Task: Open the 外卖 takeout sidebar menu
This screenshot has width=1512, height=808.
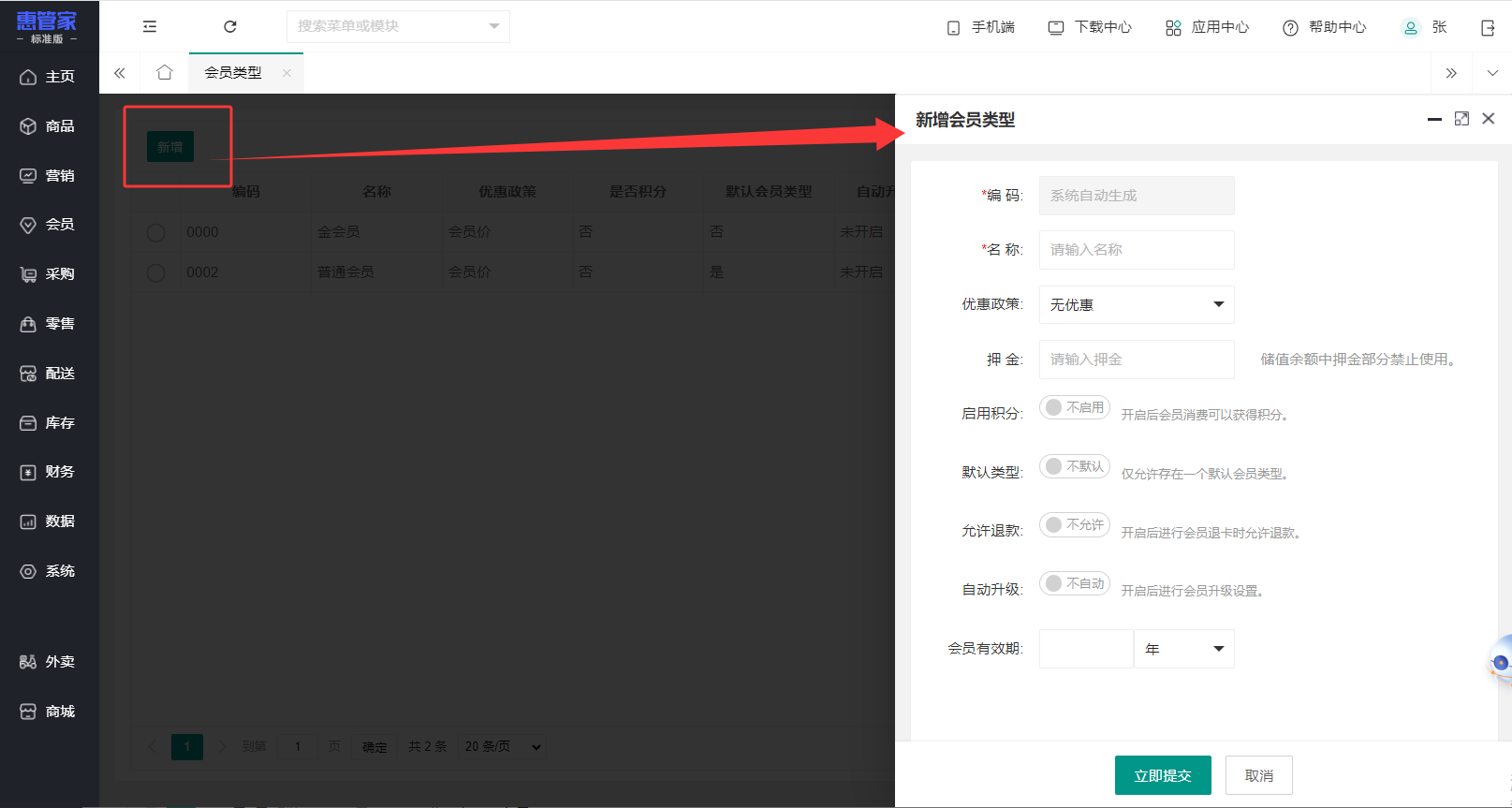Action: coord(49,662)
